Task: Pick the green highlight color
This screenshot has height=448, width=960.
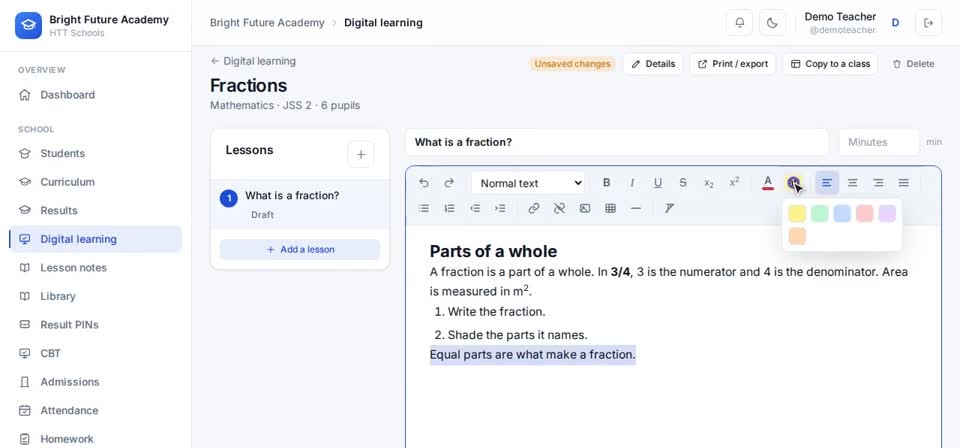Action: point(819,214)
